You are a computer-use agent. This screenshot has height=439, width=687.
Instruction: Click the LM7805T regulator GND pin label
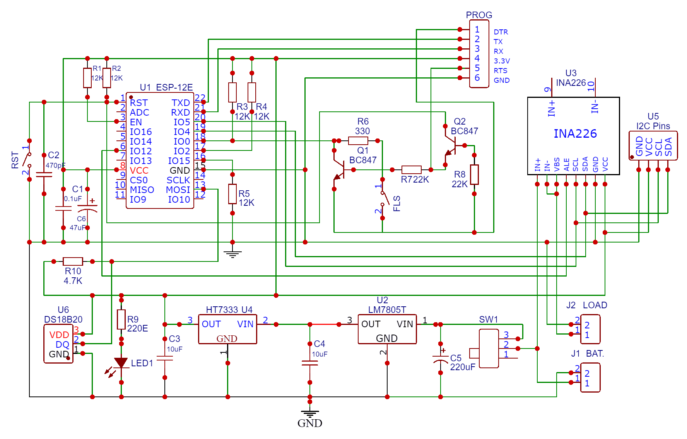coord(386,338)
